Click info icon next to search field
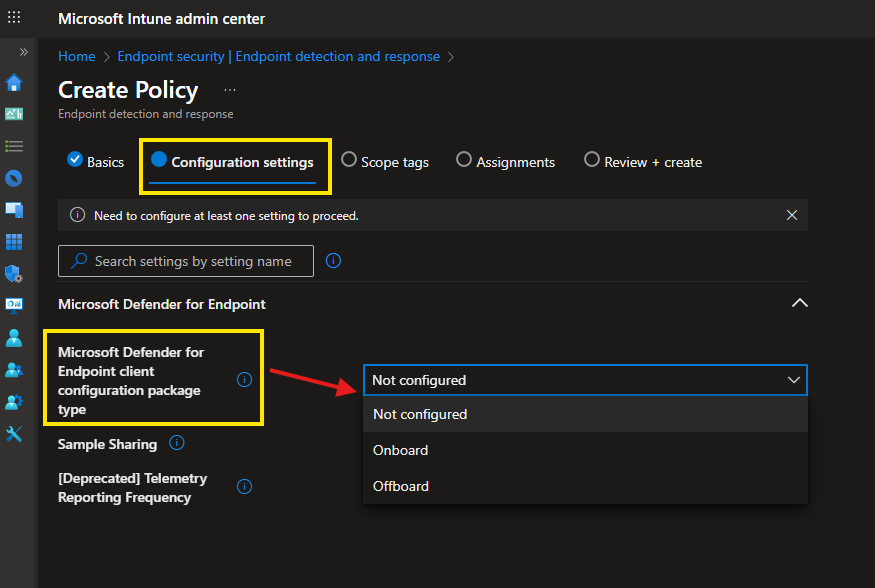The image size is (875, 588). pyautogui.click(x=333, y=261)
